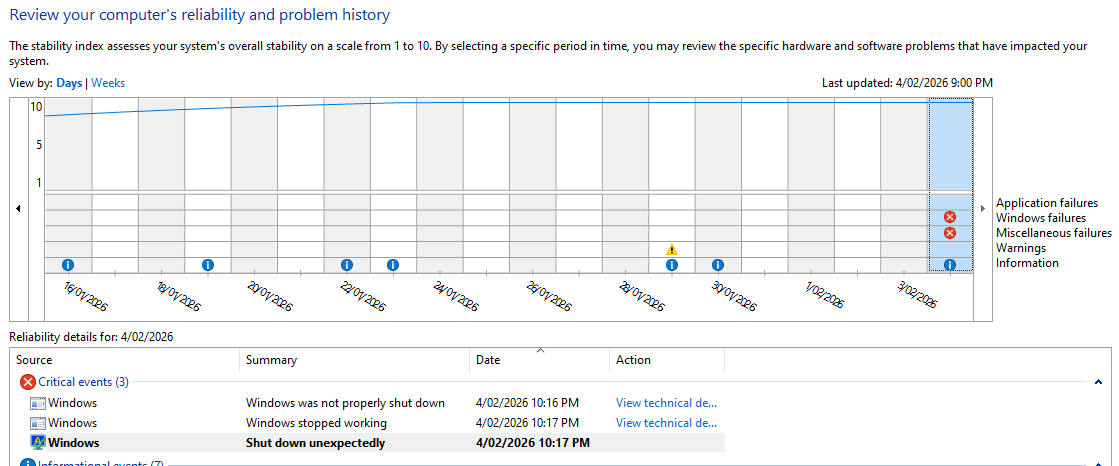Click the 24/01/2026 date label on axis
The width and height of the screenshot is (1119, 466).
click(x=456, y=296)
